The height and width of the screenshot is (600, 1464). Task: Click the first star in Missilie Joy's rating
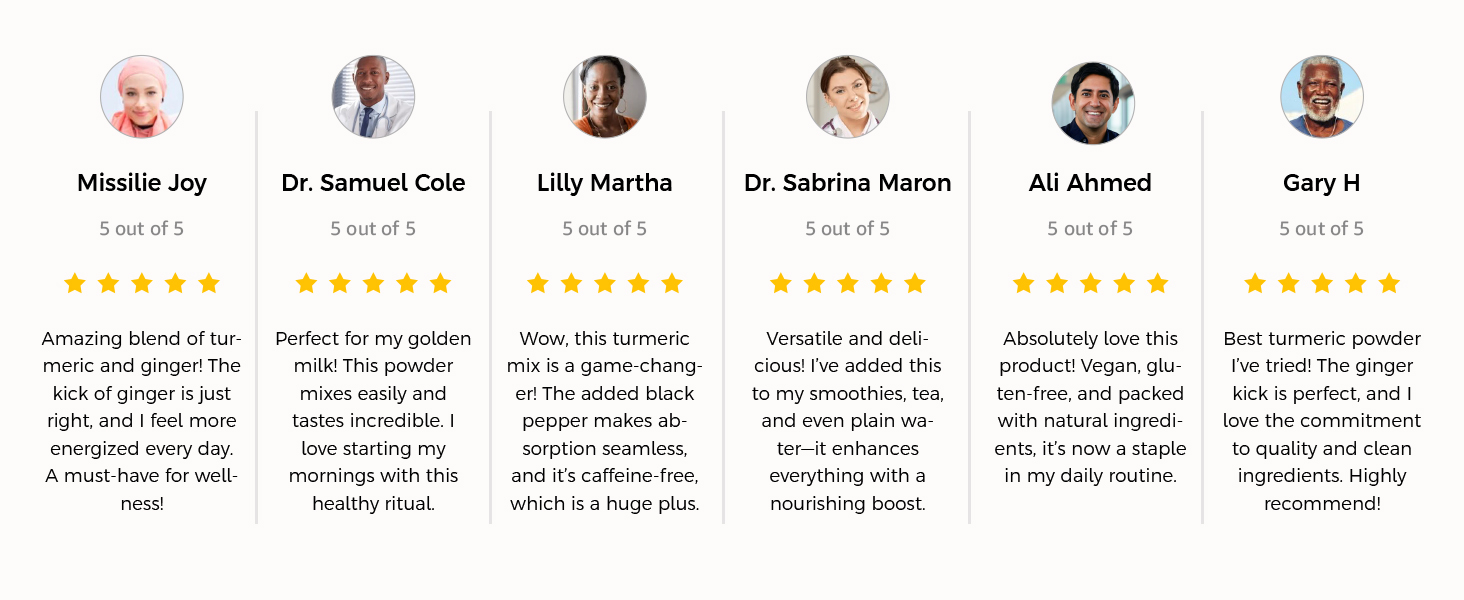click(x=75, y=284)
